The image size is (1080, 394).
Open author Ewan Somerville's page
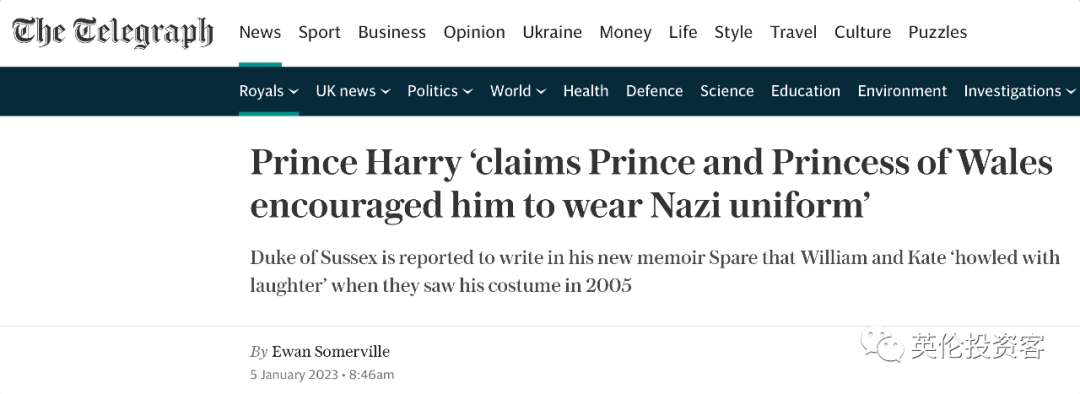tap(331, 351)
